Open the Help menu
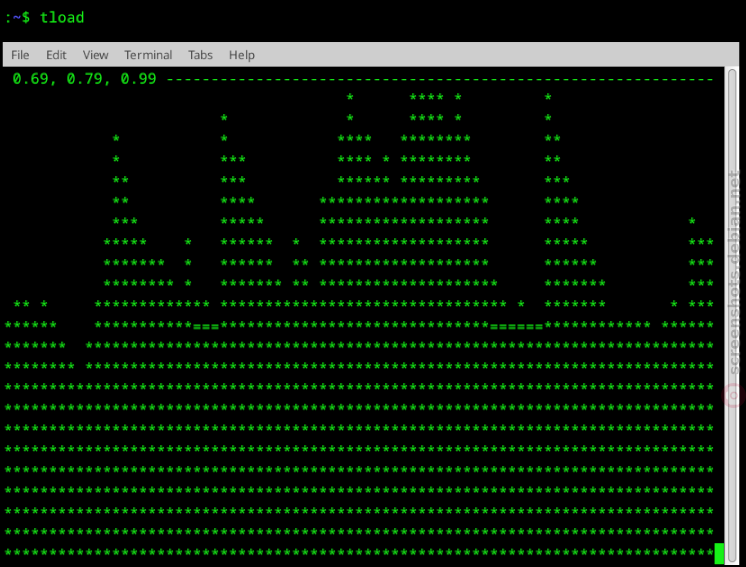The image size is (746, 567). 242,55
